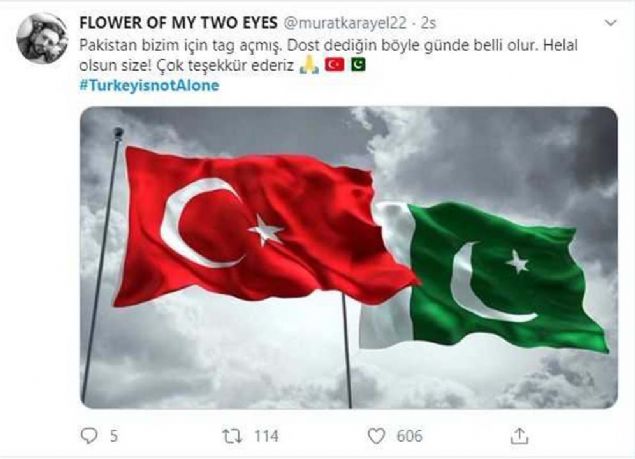Open the #TurkeyisnotAlone hashtag

click(149, 85)
